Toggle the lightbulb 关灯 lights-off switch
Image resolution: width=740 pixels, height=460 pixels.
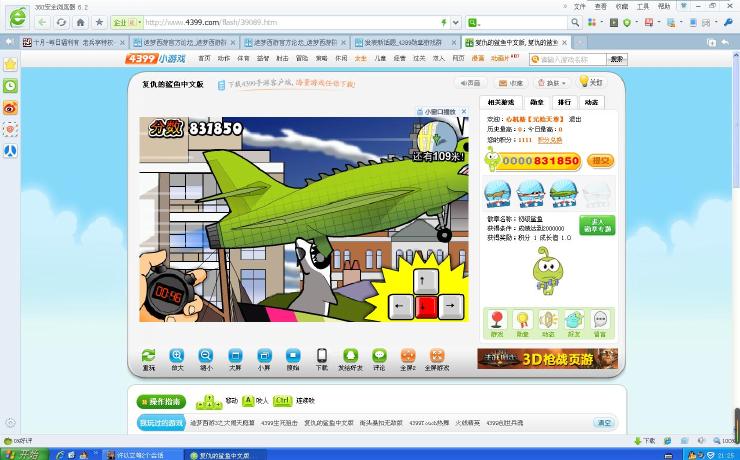point(591,82)
